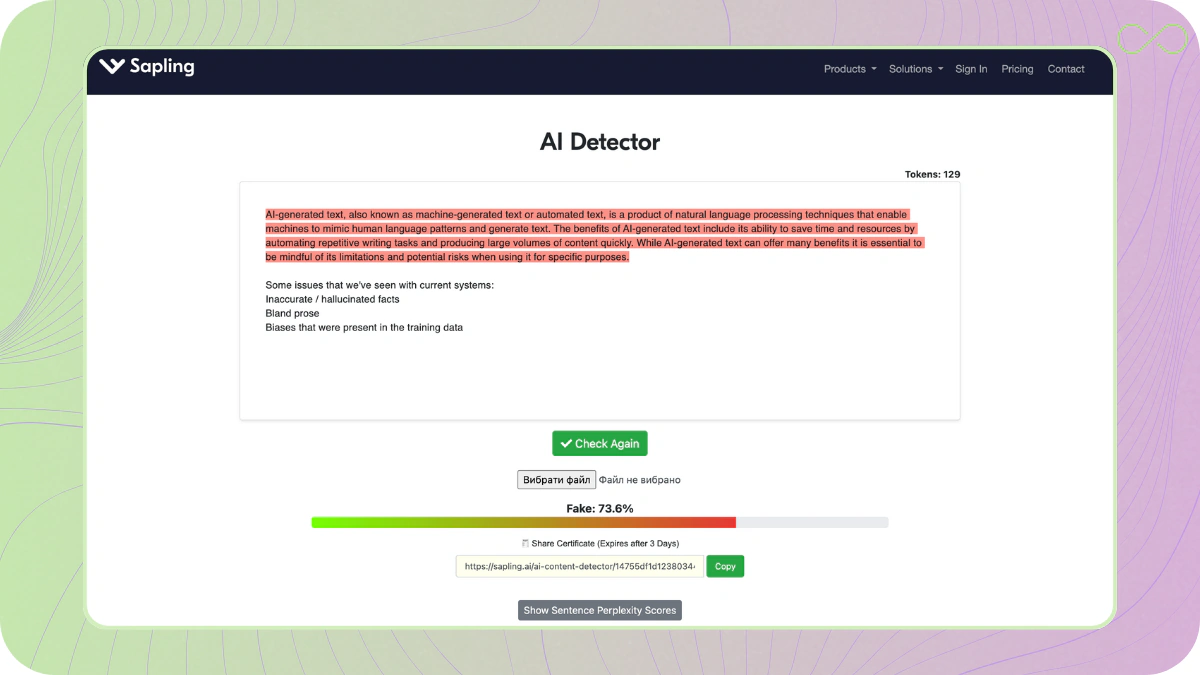Image resolution: width=1200 pixels, height=675 pixels.
Task: Click the sapling.ai certificate URL field
Action: click(x=580, y=566)
